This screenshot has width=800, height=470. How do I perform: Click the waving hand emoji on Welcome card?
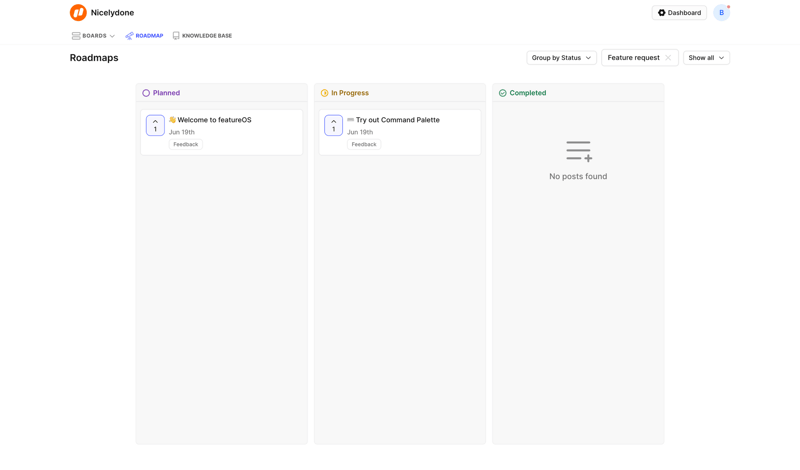(x=172, y=120)
